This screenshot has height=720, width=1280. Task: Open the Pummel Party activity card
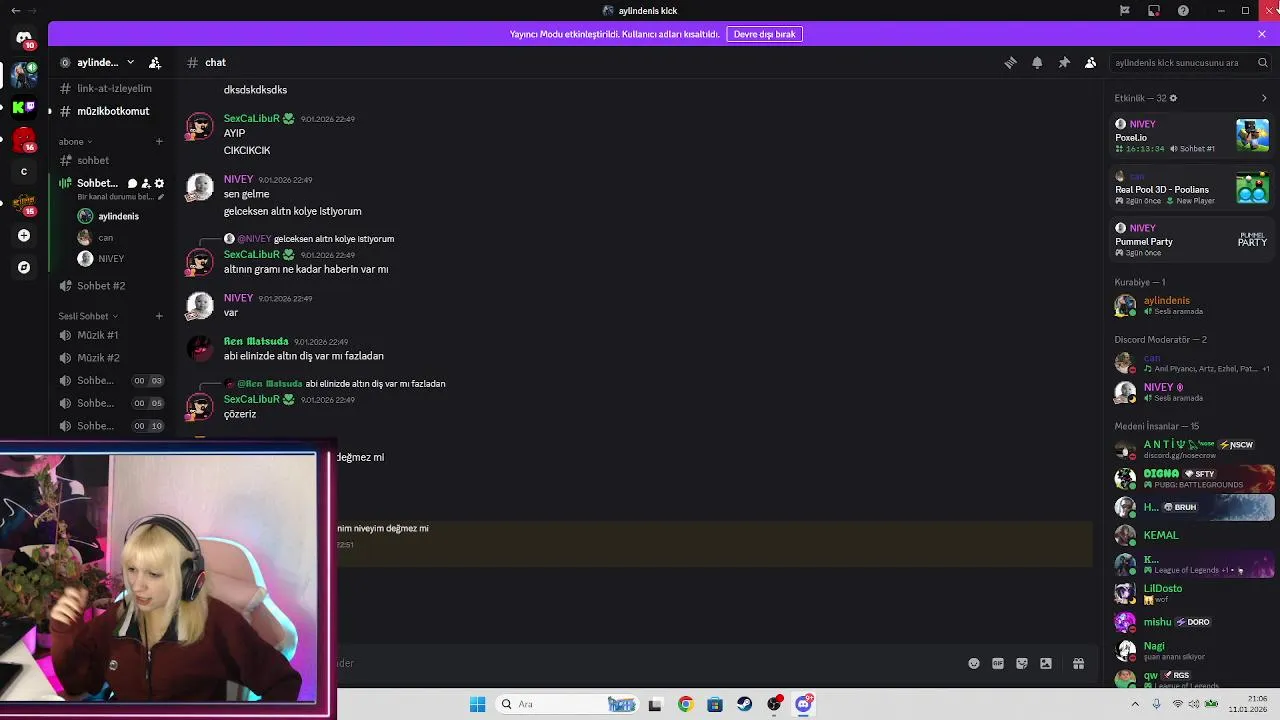coord(1192,240)
